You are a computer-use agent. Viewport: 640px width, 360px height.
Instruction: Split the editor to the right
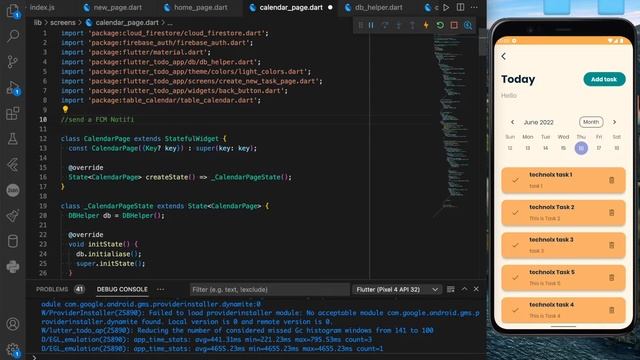pos(460,7)
